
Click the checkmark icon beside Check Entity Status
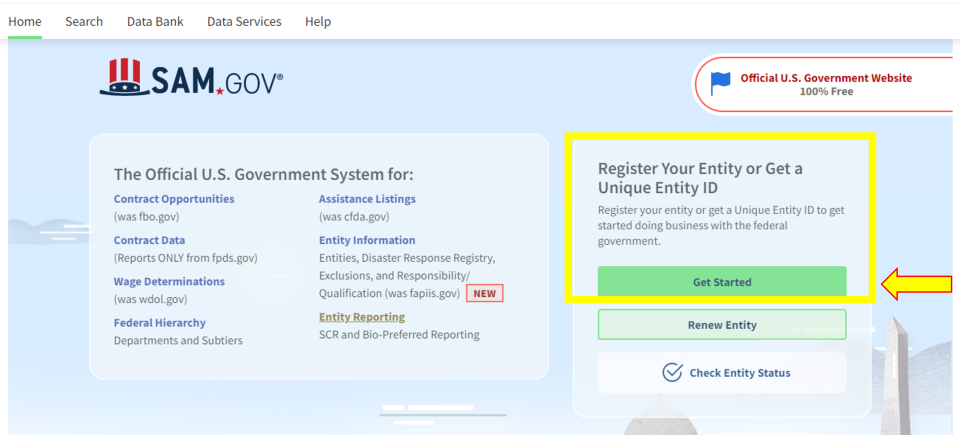click(672, 373)
